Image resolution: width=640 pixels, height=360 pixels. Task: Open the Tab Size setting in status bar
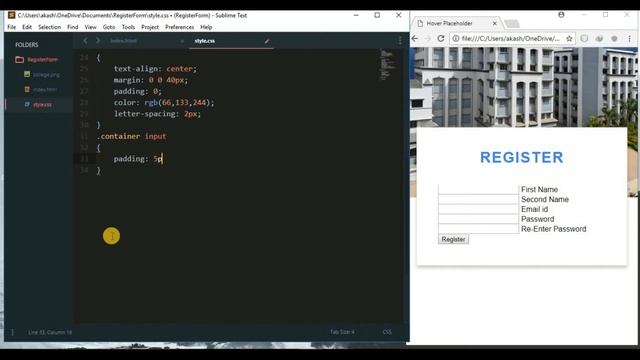(x=342, y=332)
